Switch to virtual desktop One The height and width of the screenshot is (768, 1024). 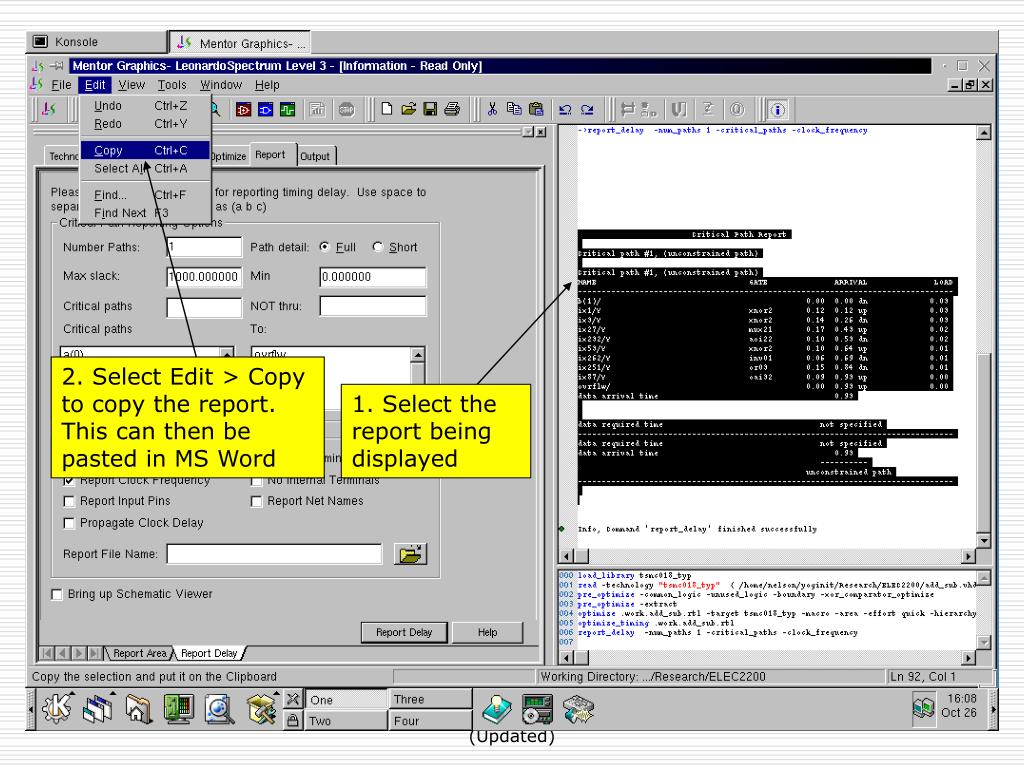tap(346, 700)
